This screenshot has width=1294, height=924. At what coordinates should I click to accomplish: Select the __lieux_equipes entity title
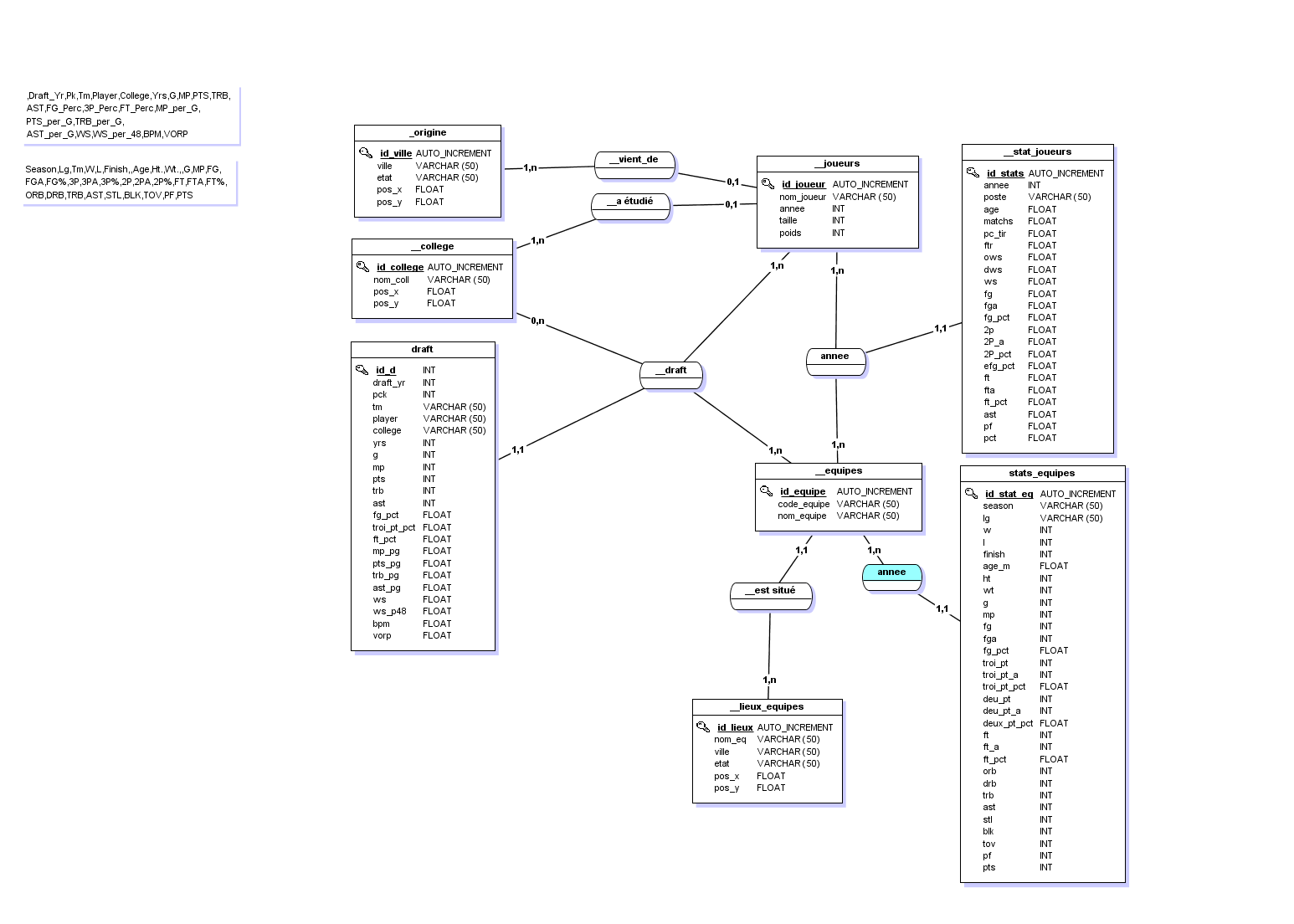tap(767, 706)
